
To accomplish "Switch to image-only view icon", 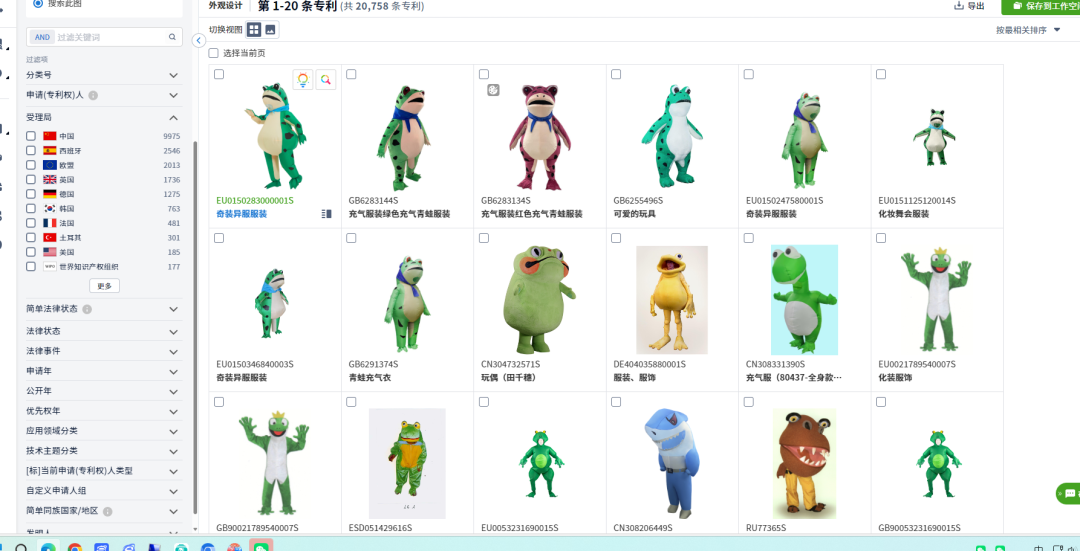I will point(270,30).
